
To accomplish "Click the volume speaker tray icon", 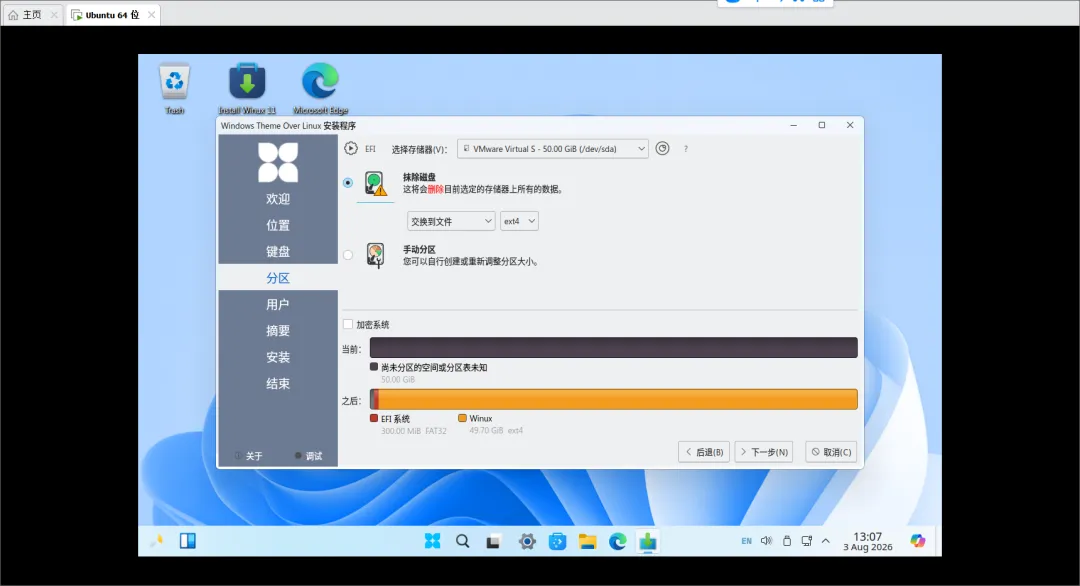I will pos(767,541).
